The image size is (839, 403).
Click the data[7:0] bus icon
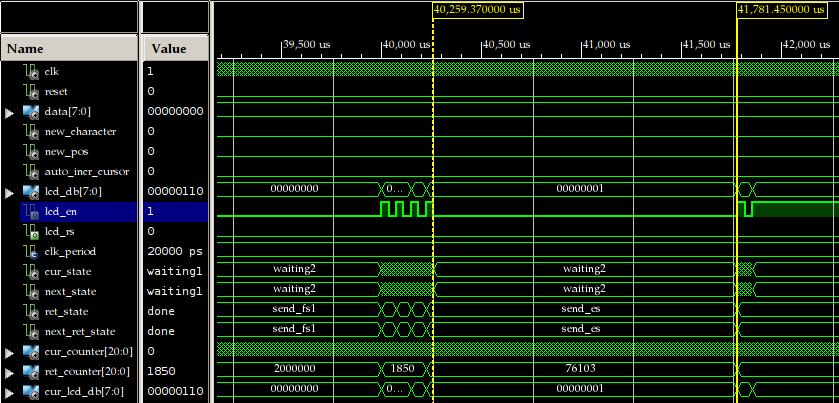pos(31,111)
